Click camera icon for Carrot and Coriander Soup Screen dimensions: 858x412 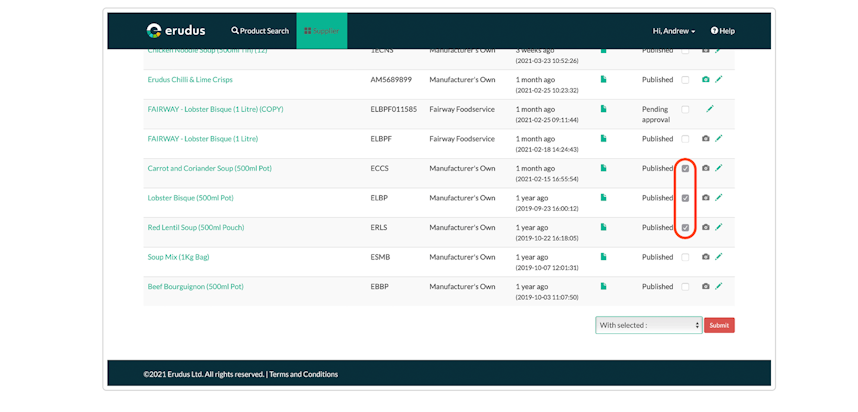[706, 169]
